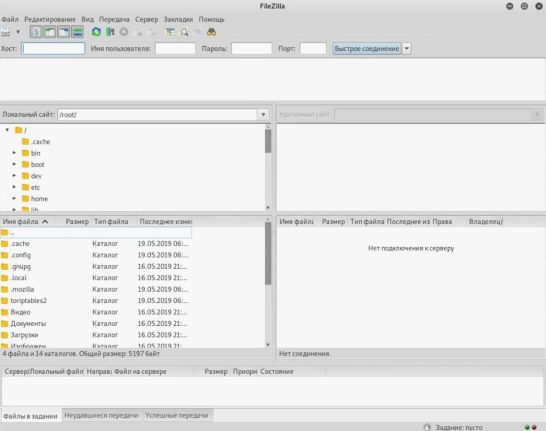Open local site path dropdown

263,115
